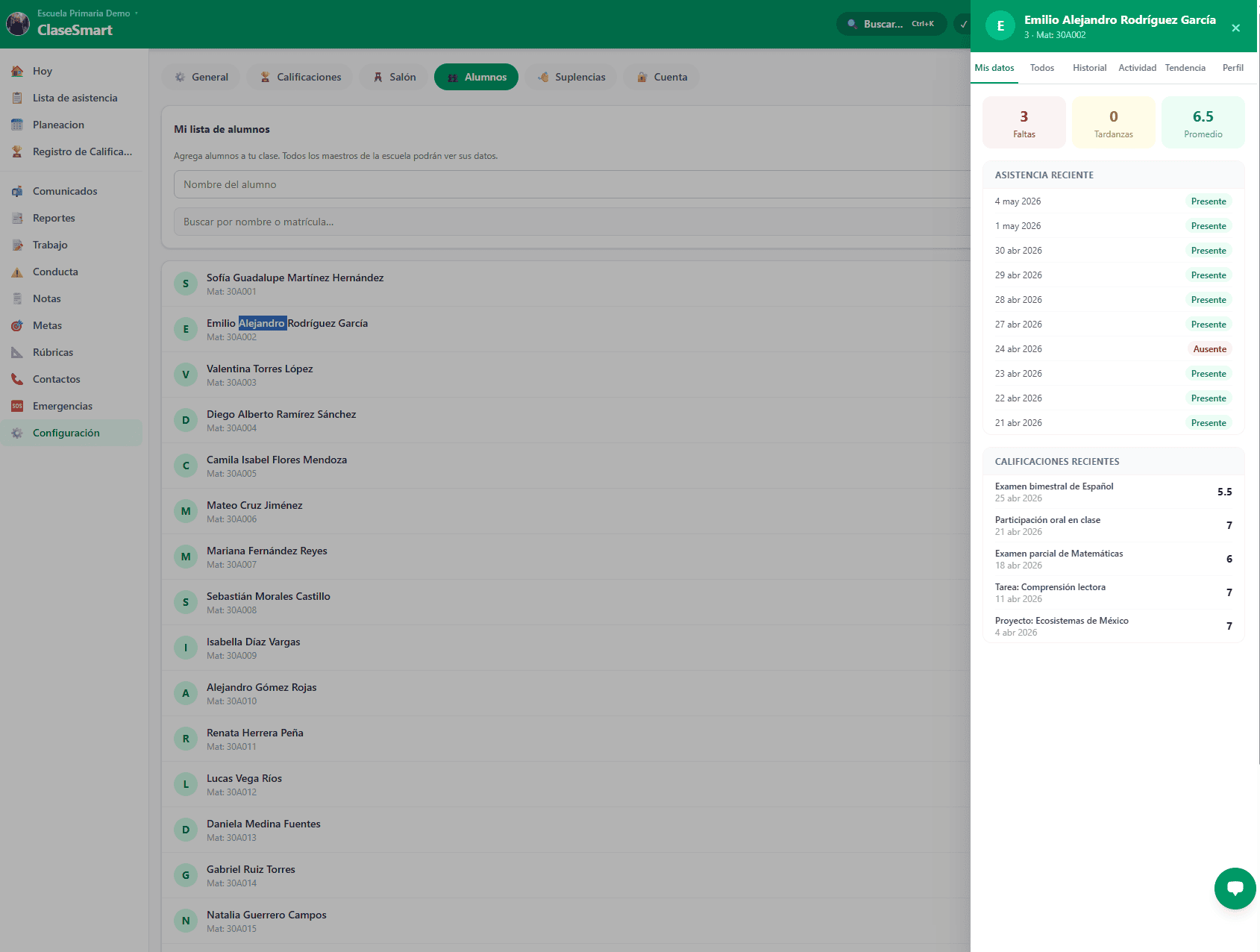Click the Ausente badge for 24 abr 2026
The width and height of the screenshot is (1260, 952).
click(1209, 349)
